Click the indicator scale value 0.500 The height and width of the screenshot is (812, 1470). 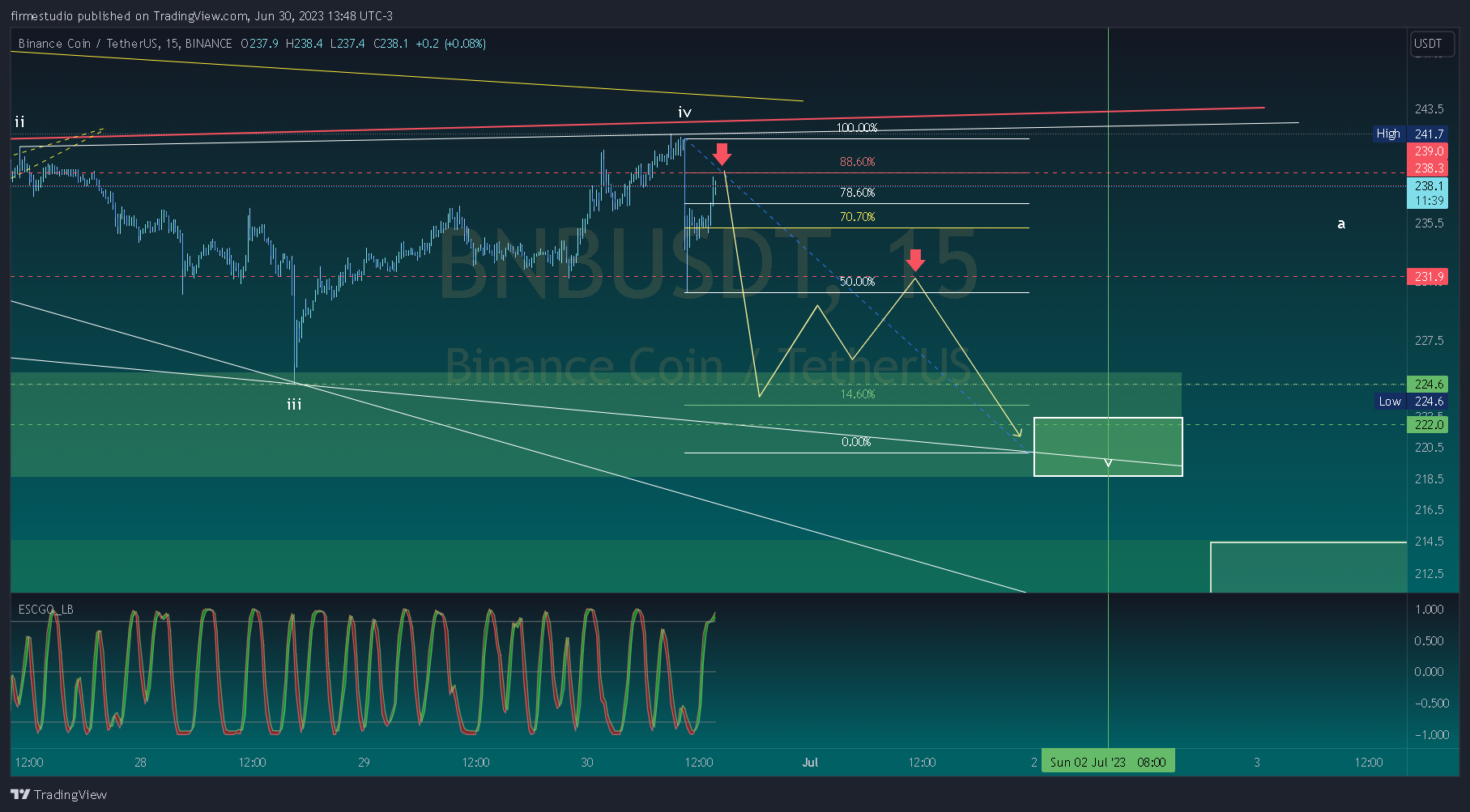click(x=1429, y=641)
